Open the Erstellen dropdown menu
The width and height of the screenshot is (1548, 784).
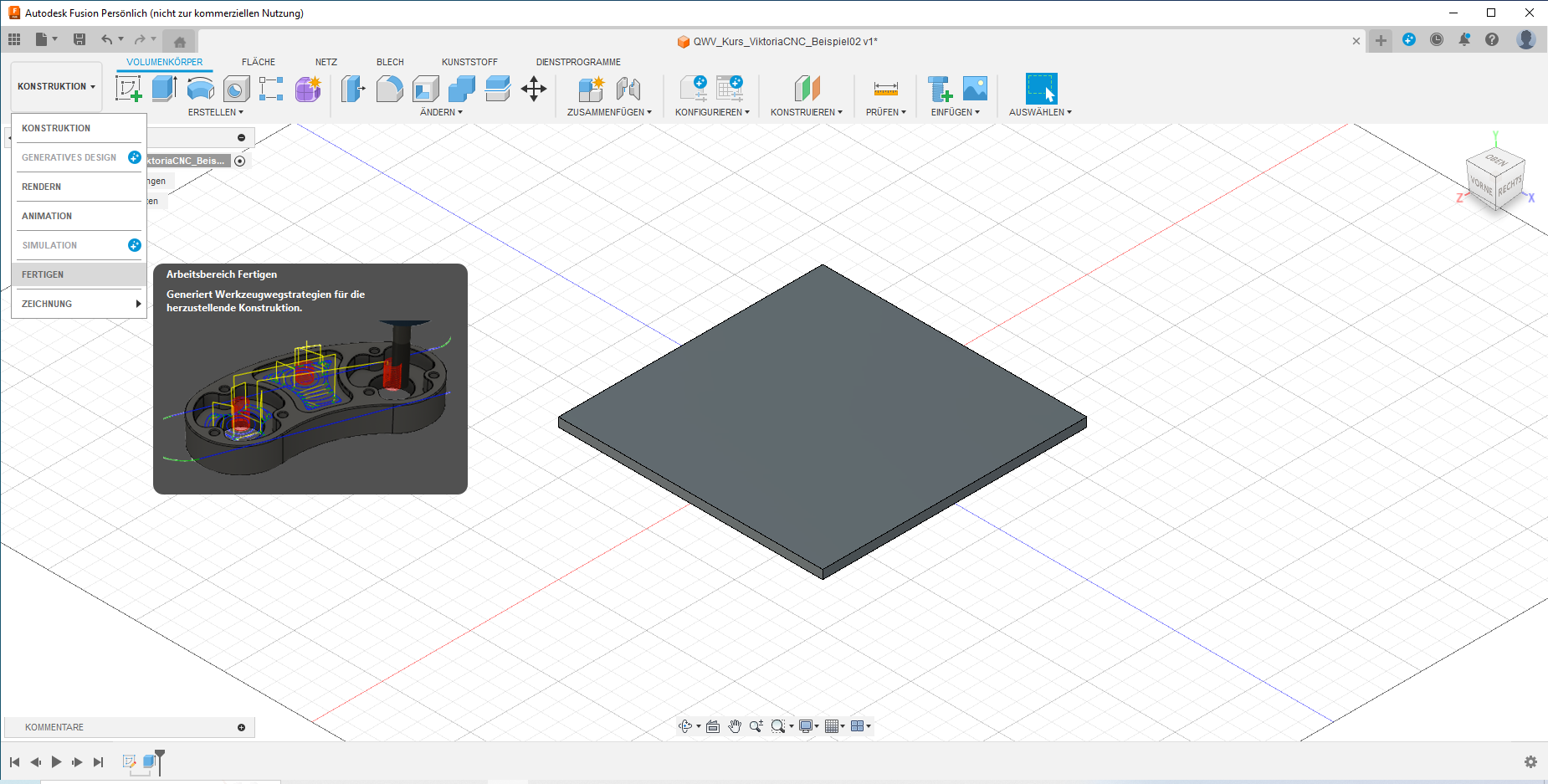click(x=215, y=112)
